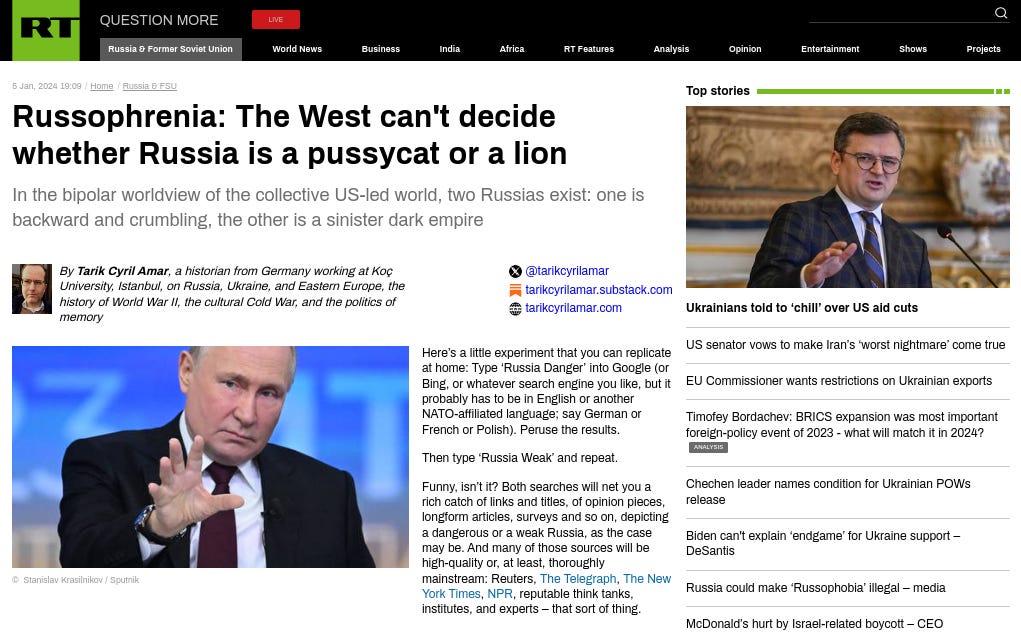This screenshot has height=632, width=1021.
Task: Open the Russia & Former Soviet Union tab
Action: tap(171, 49)
